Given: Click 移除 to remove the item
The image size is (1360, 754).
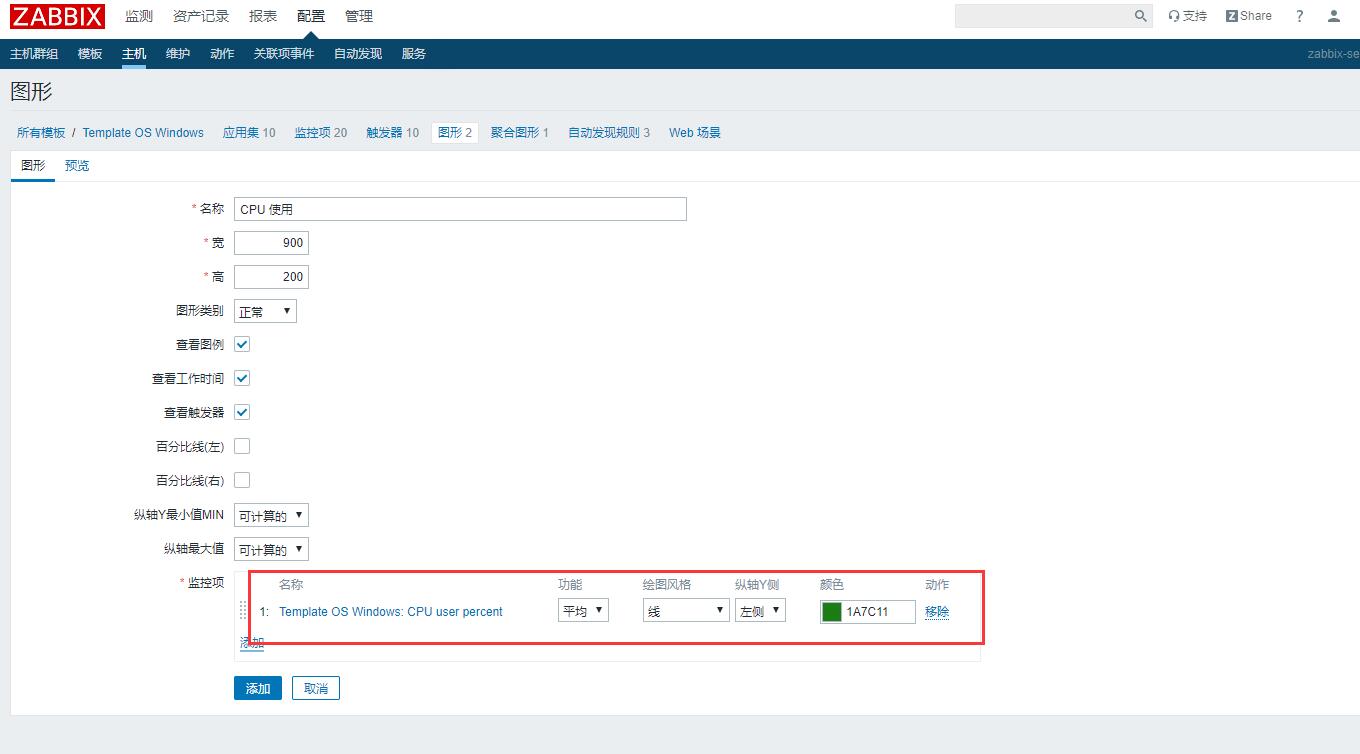Looking at the screenshot, I should click(937, 611).
